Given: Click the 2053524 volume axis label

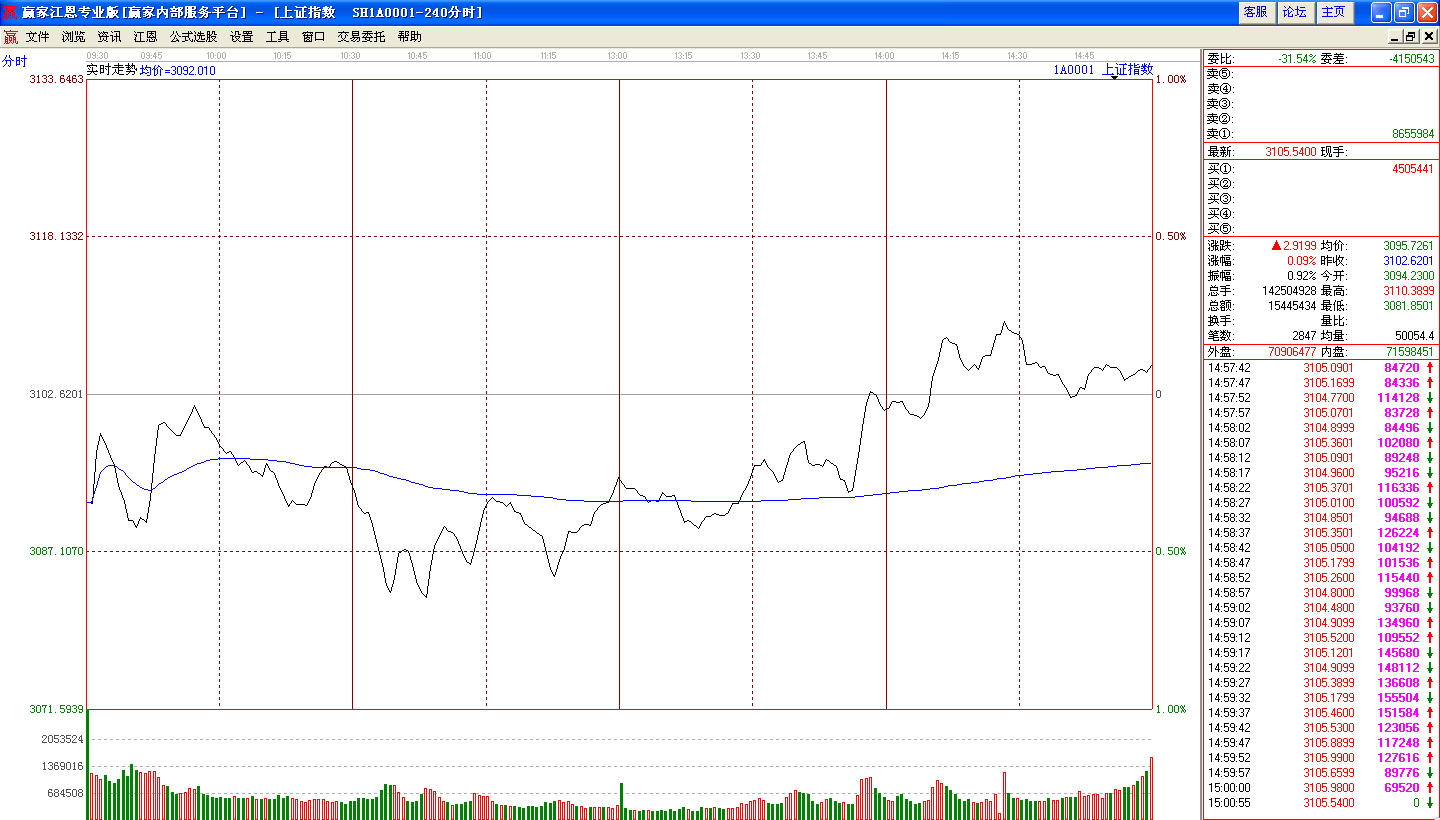Looking at the screenshot, I should coord(62,739).
